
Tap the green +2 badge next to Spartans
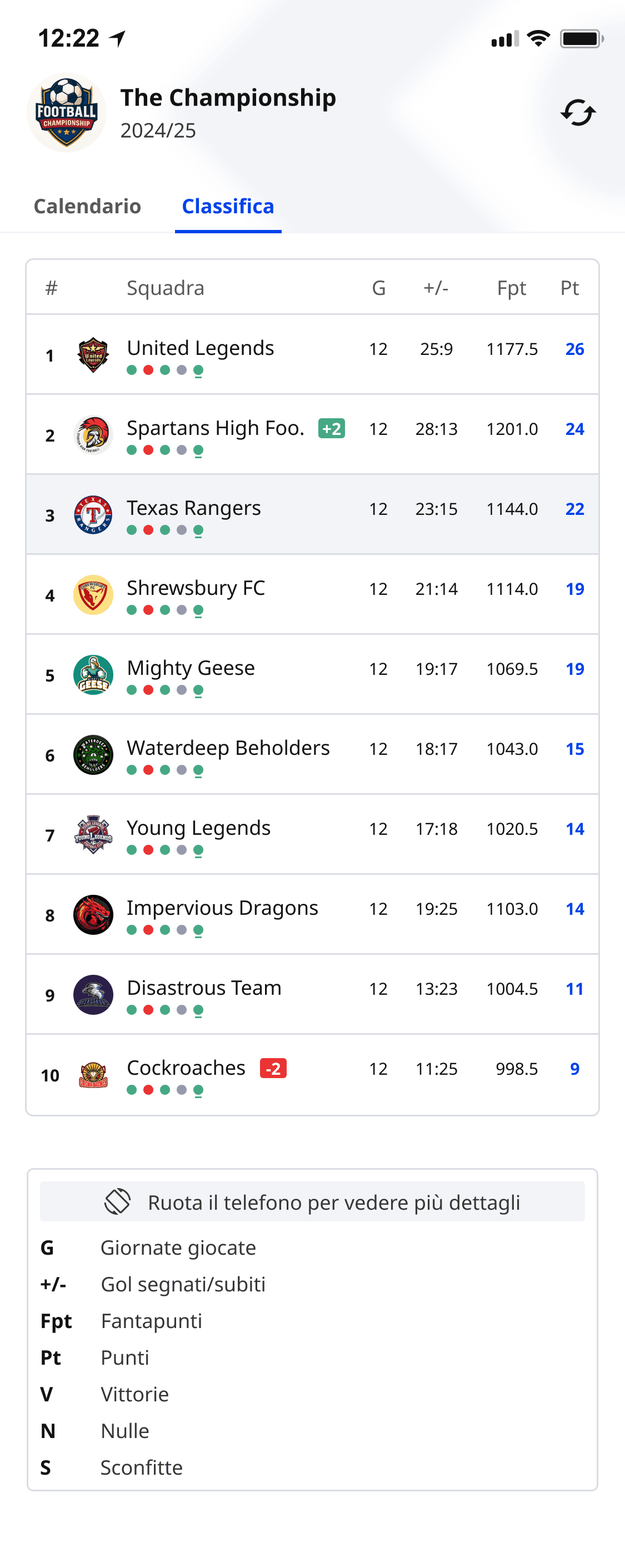[x=332, y=429]
